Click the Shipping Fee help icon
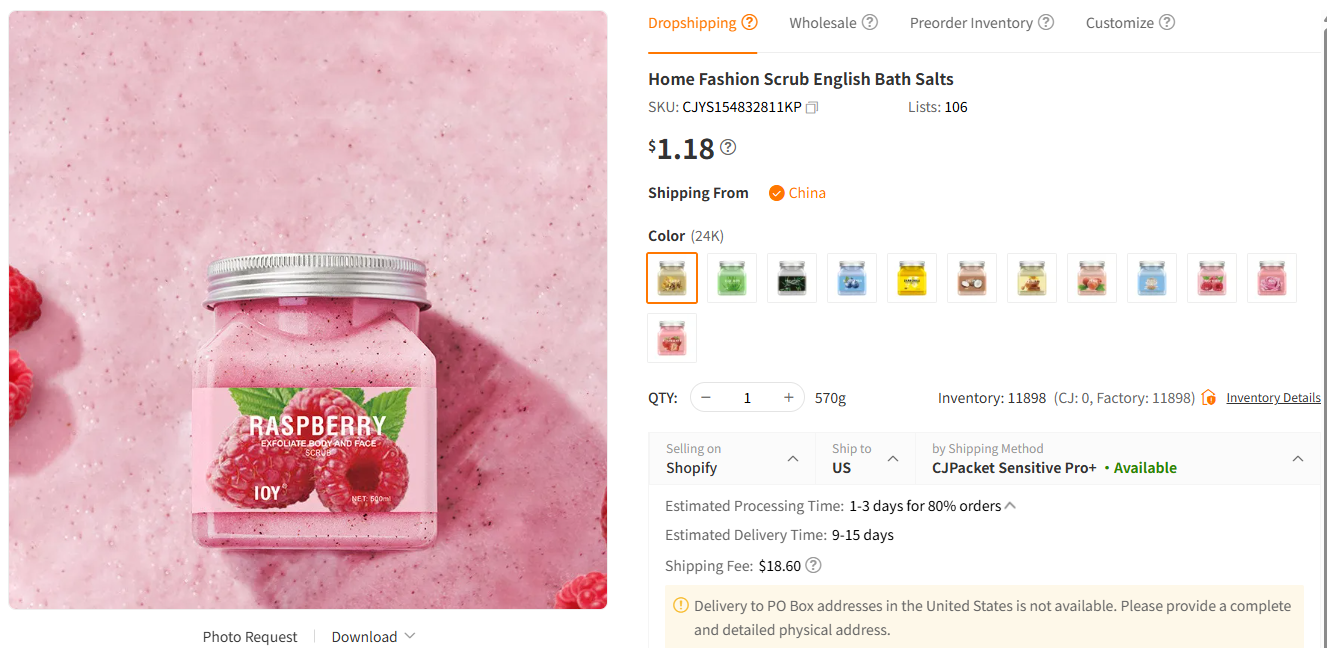Screen dimensions: 1327x648 coord(813,565)
